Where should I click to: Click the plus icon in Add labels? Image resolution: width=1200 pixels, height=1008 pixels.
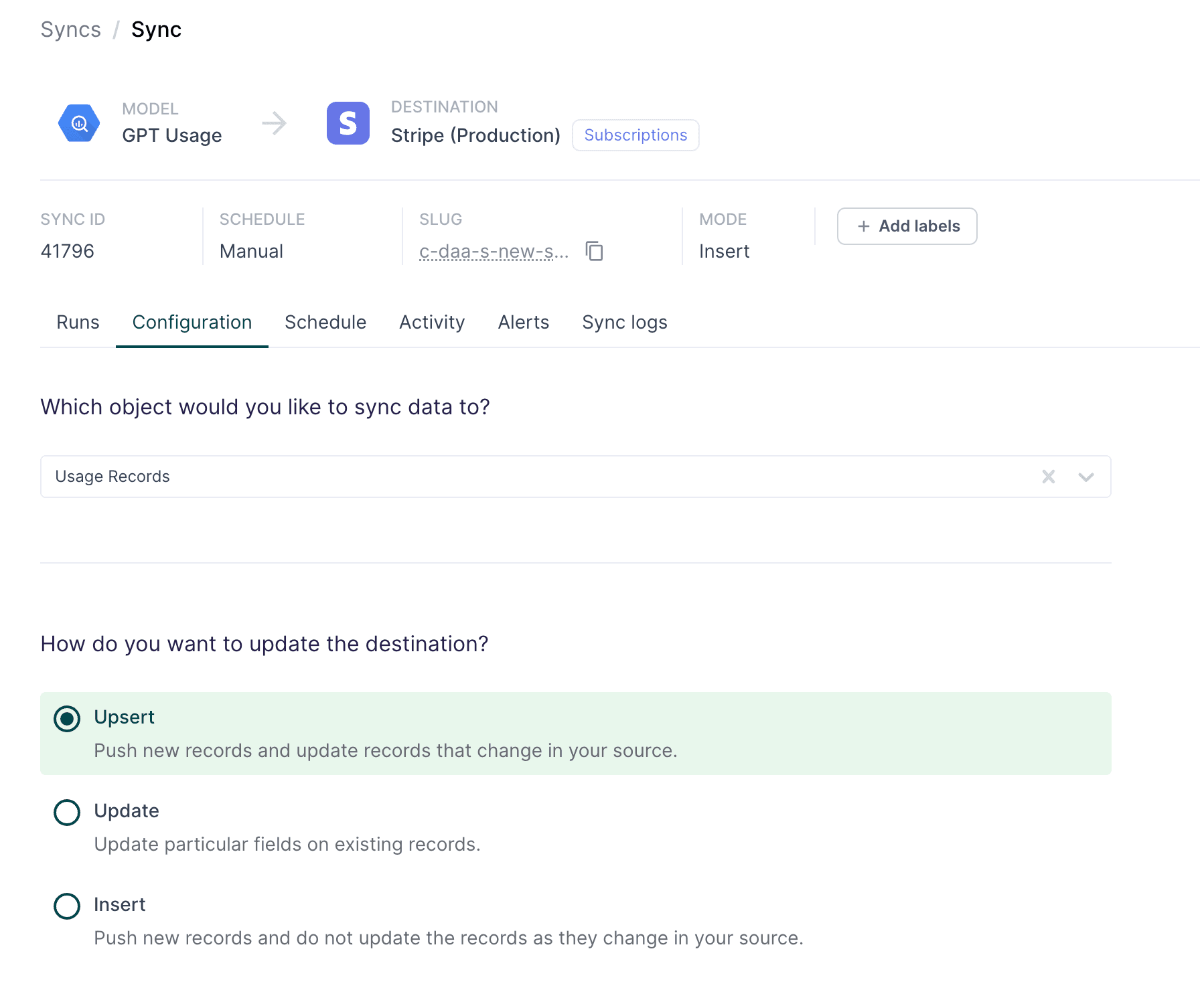[863, 226]
